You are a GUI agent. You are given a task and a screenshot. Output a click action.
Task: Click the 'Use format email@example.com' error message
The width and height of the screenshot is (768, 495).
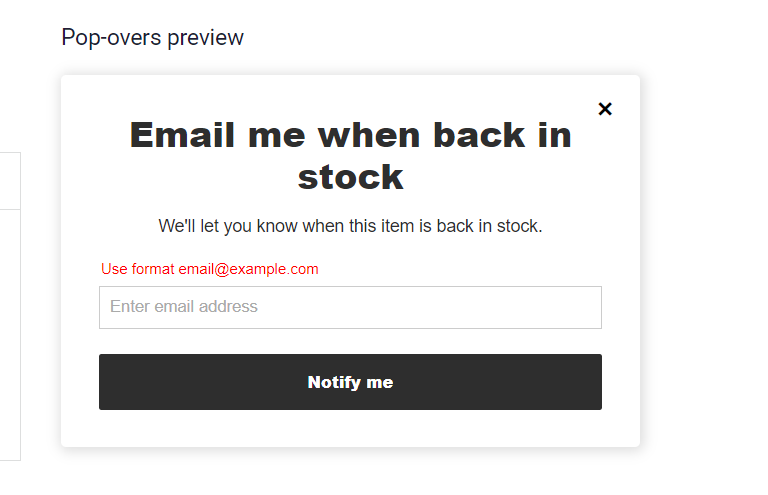(x=210, y=269)
